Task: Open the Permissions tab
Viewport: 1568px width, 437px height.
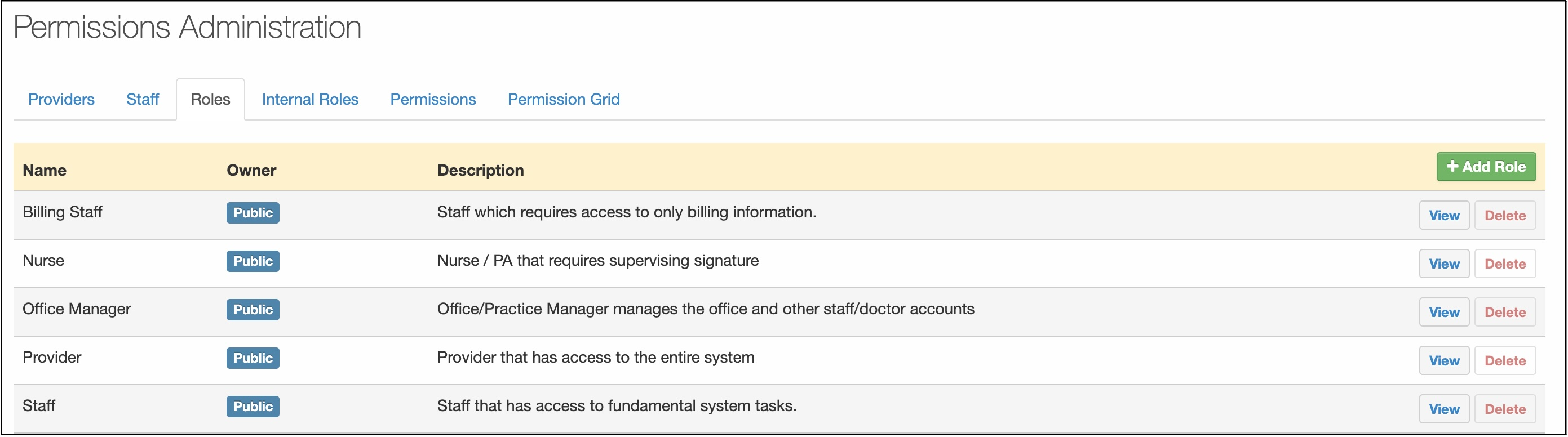Action: pyautogui.click(x=433, y=99)
